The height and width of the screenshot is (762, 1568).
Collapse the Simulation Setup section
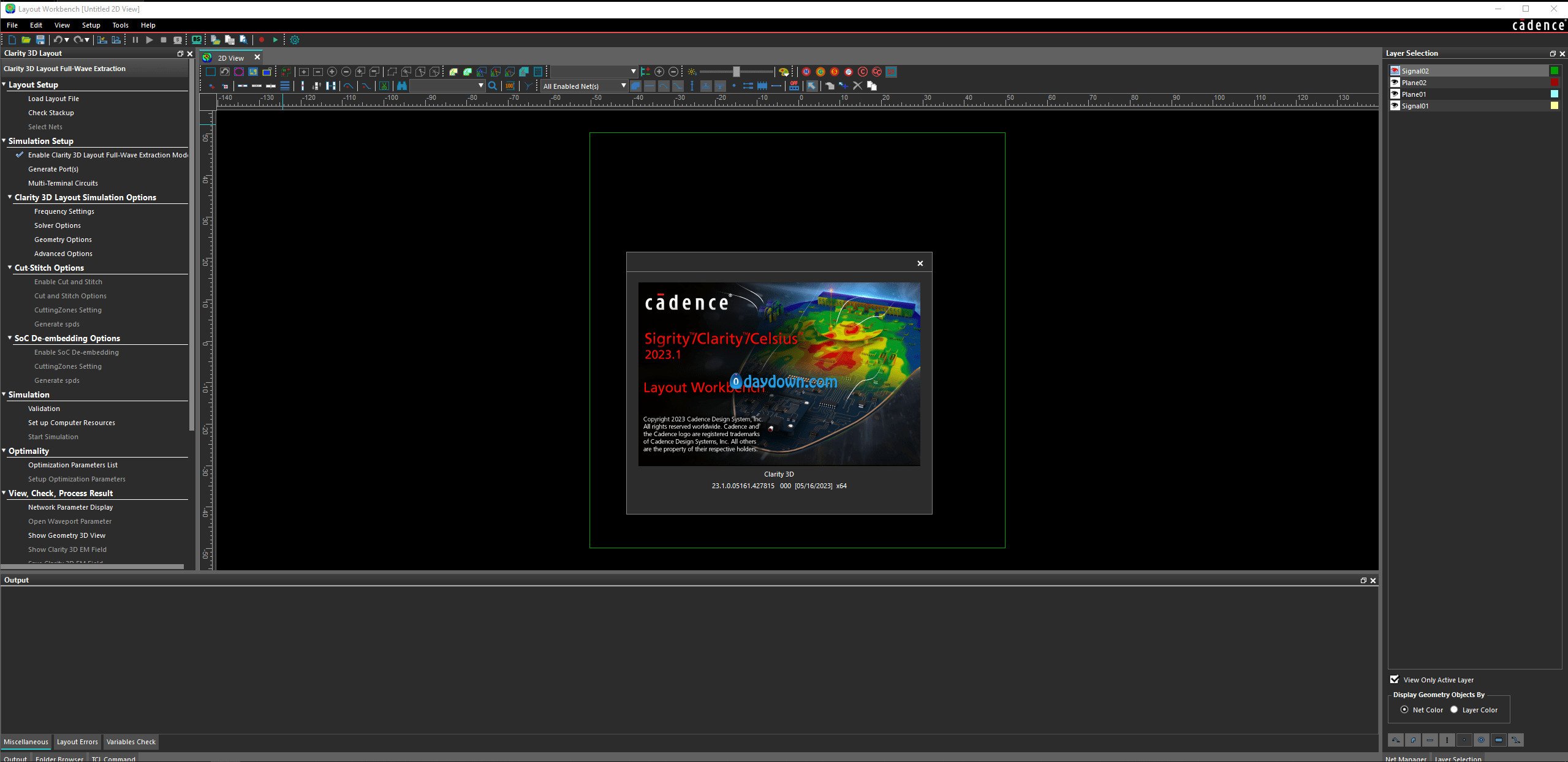click(x=4, y=140)
